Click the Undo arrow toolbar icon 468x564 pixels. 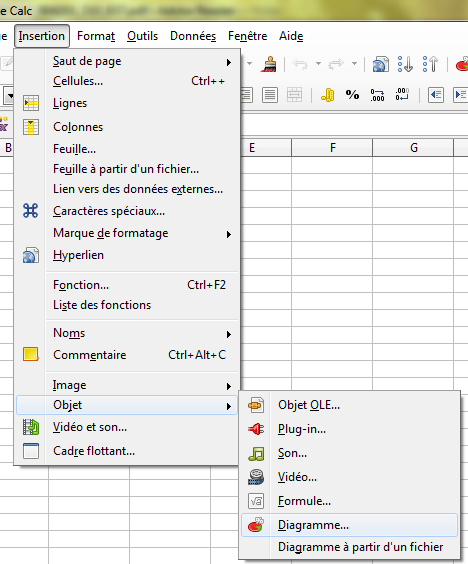click(300, 64)
